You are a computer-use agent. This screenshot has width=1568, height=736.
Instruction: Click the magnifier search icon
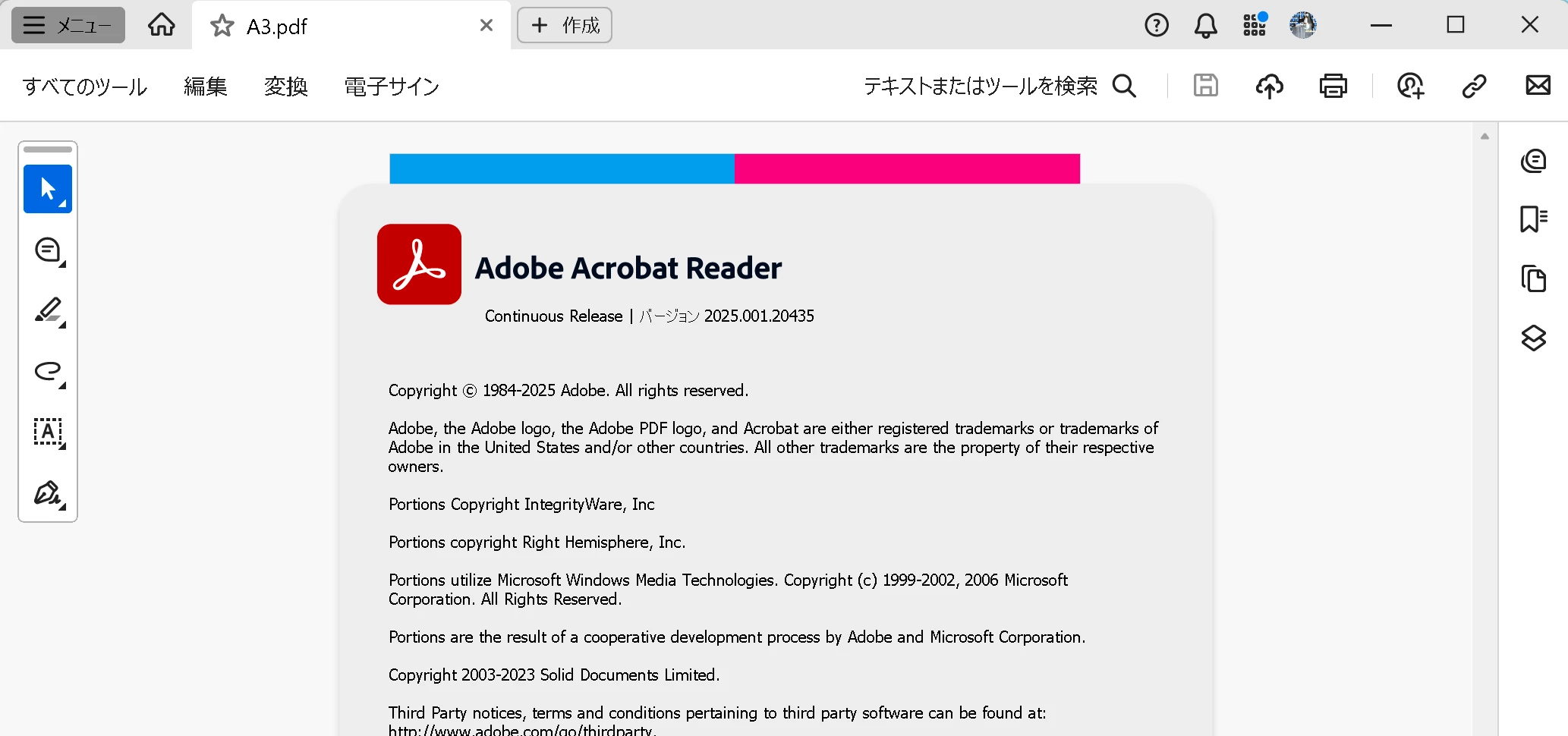tap(1125, 86)
